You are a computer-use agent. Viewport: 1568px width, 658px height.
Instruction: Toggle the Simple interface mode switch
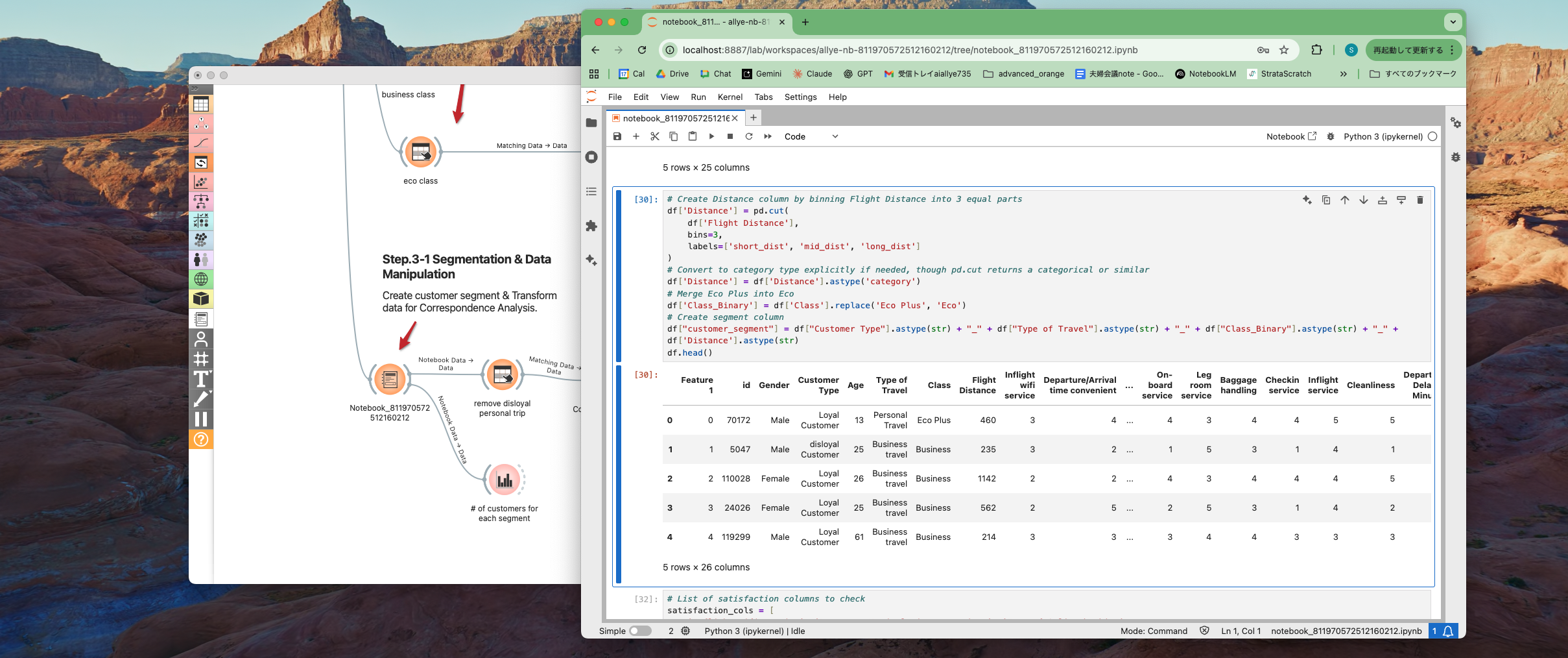click(639, 631)
